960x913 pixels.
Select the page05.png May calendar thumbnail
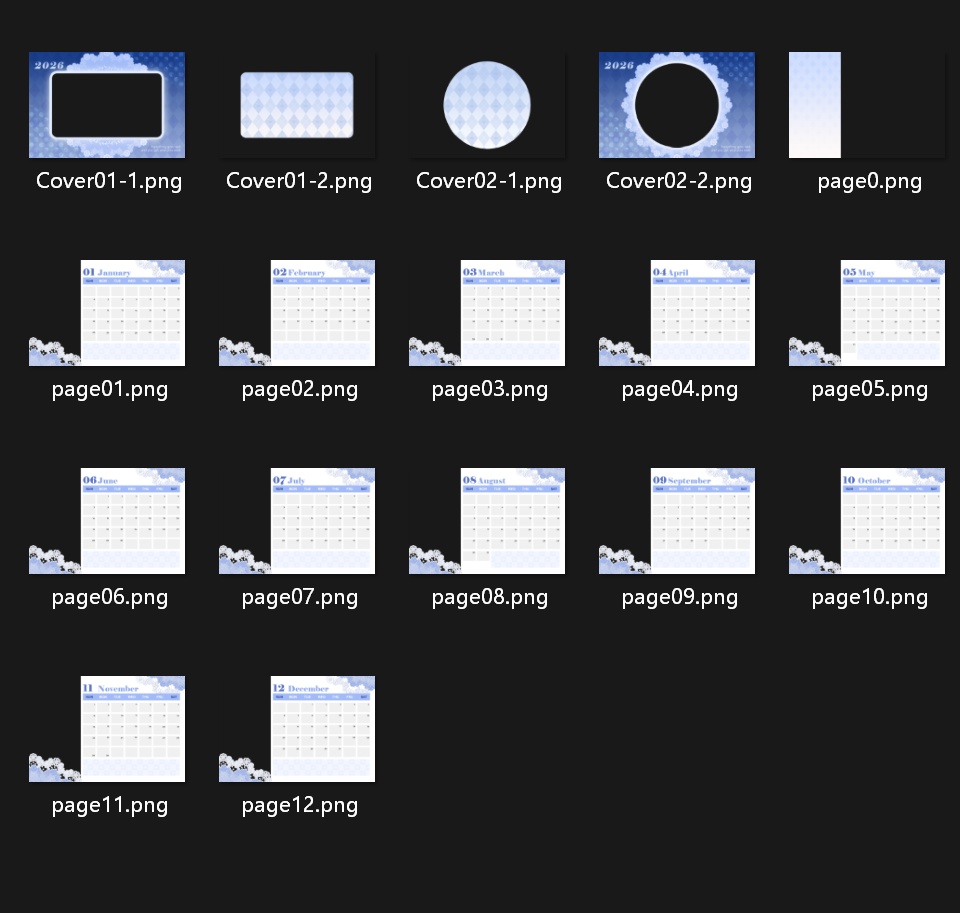[x=867, y=313]
